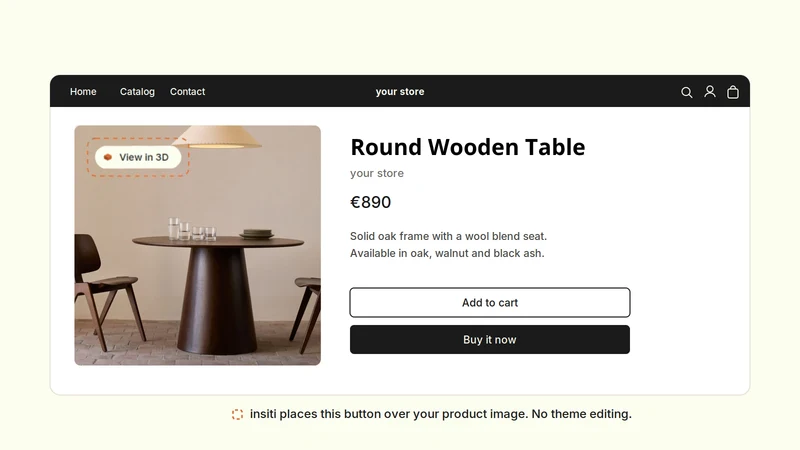The image size is (800, 450).
Task: Click the Round Wooden Table title
Action: point(468,147)
